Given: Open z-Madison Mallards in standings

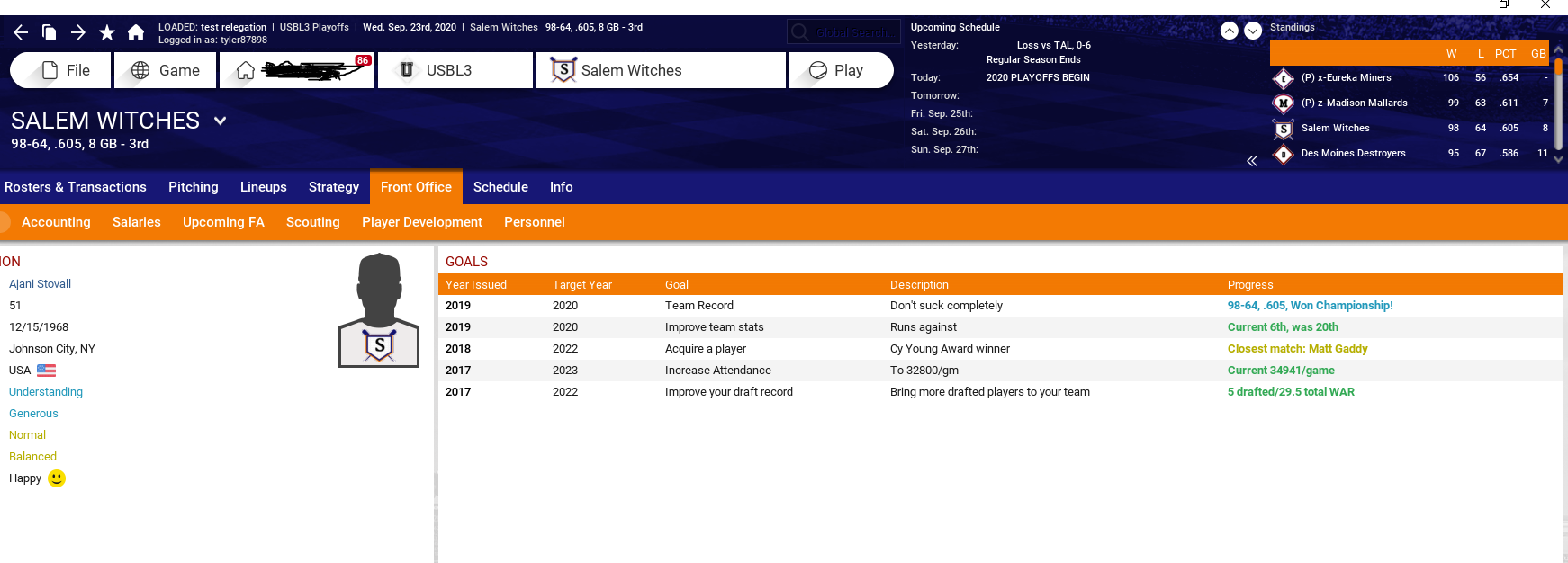Looking at the screenshot, I should tap(1354, 103).
